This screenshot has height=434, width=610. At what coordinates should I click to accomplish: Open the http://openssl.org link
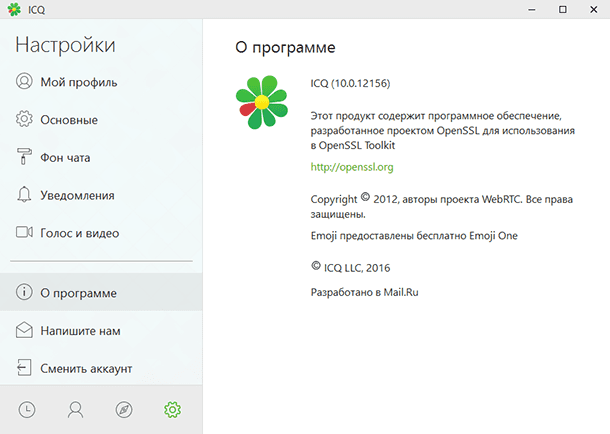click(x=352, y=167)
